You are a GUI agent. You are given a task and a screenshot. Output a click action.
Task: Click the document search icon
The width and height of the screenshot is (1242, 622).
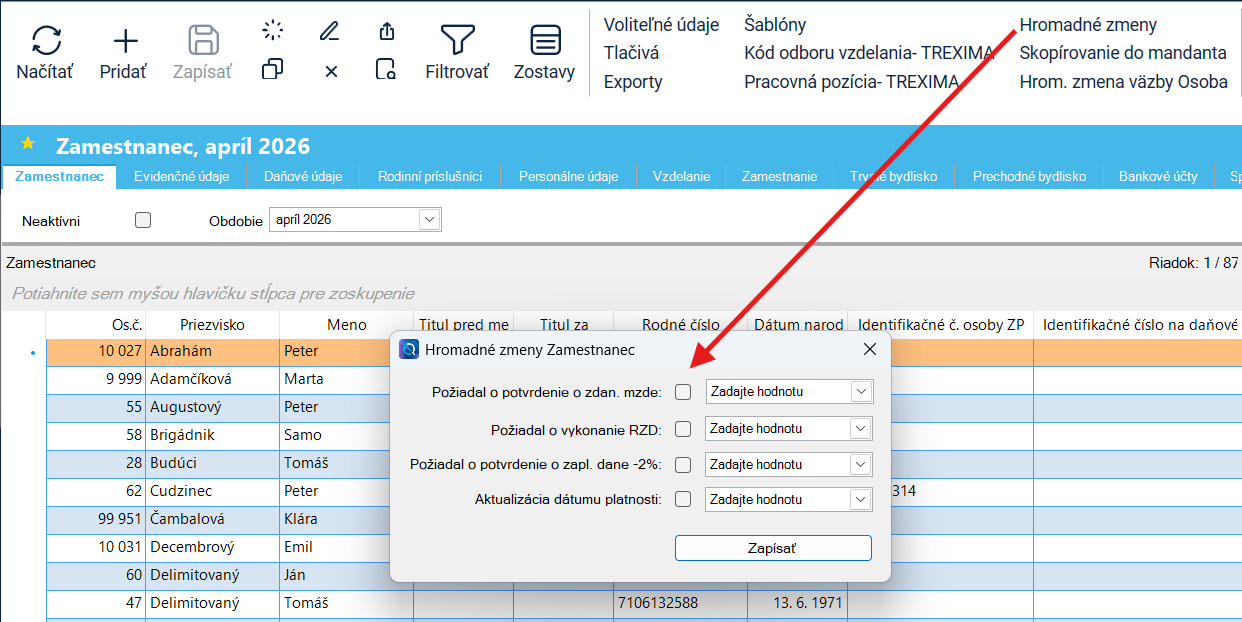(386, 69)
